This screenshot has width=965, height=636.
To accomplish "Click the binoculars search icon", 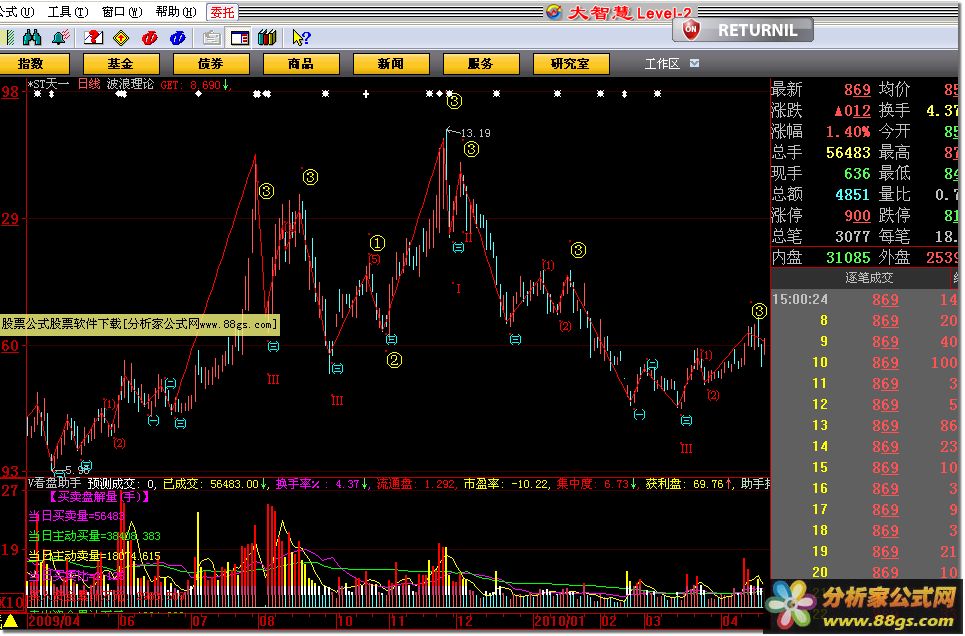I will [31, 38].
